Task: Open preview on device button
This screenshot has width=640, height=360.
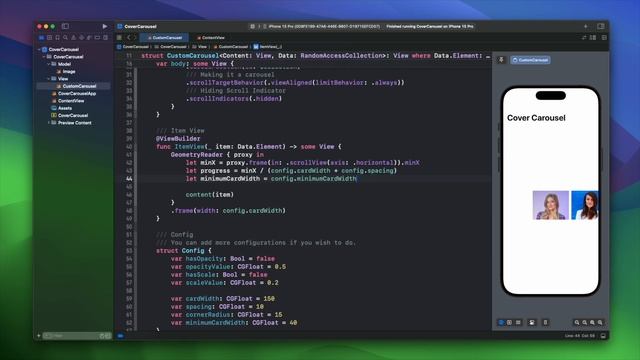Action: 545,322
